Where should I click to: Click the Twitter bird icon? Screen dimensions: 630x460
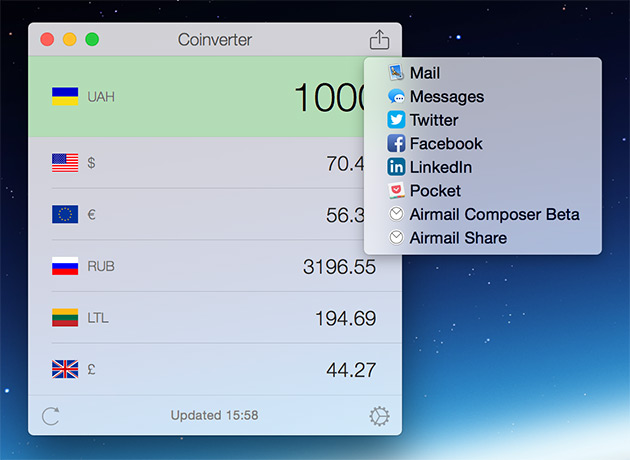[396, 120]
